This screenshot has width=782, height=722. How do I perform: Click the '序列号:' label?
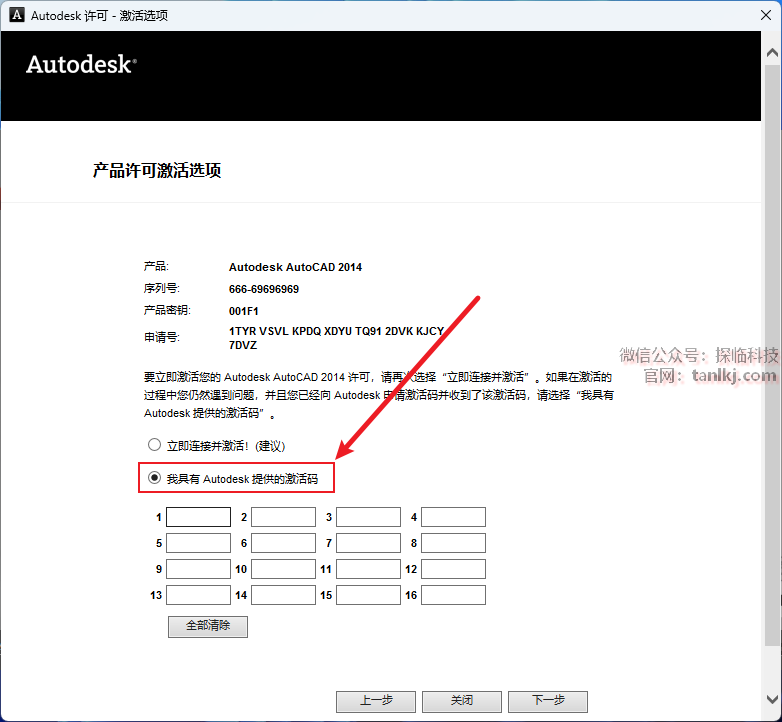pos(162,288)
